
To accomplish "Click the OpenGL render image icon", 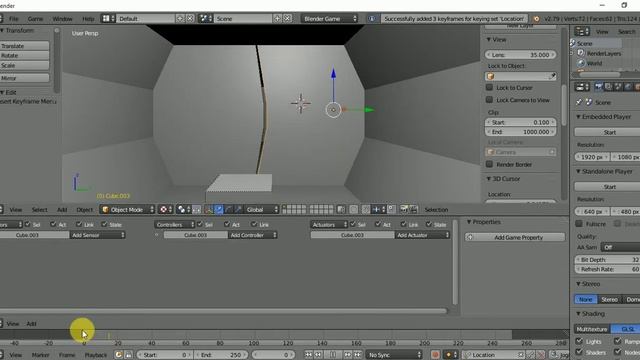I will pos(404,209).
